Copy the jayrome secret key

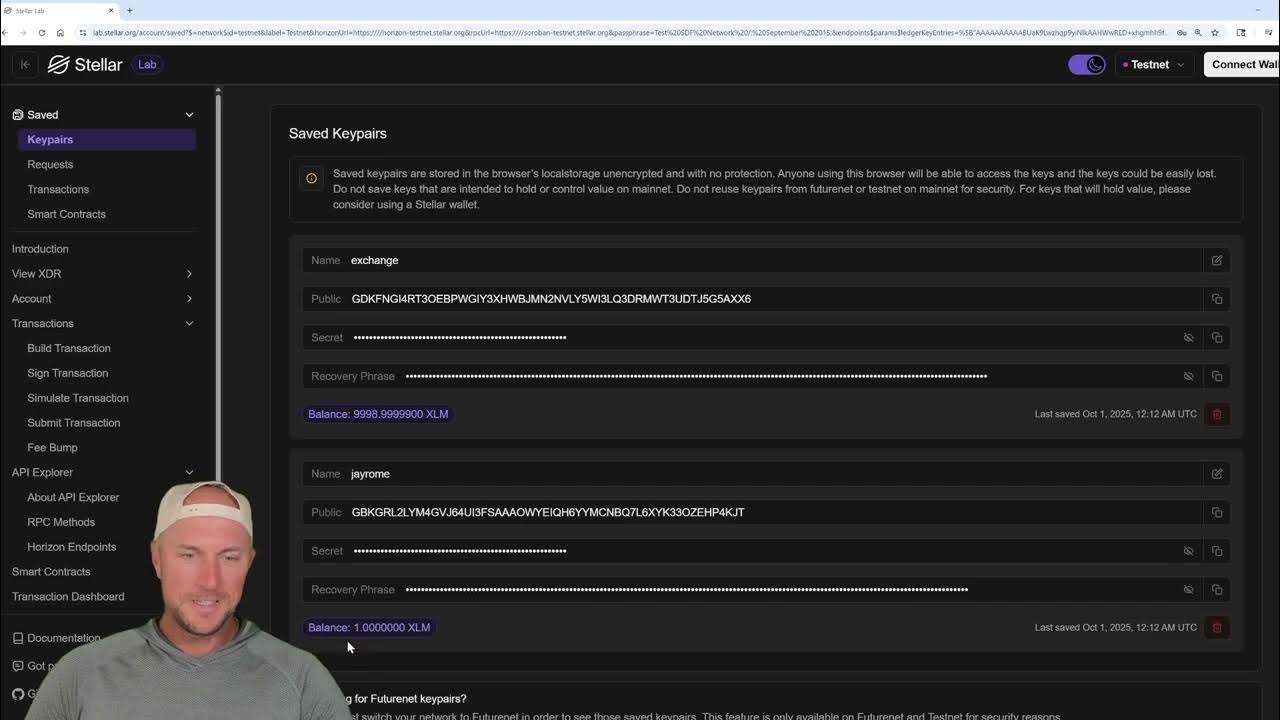click(1216, 550)
